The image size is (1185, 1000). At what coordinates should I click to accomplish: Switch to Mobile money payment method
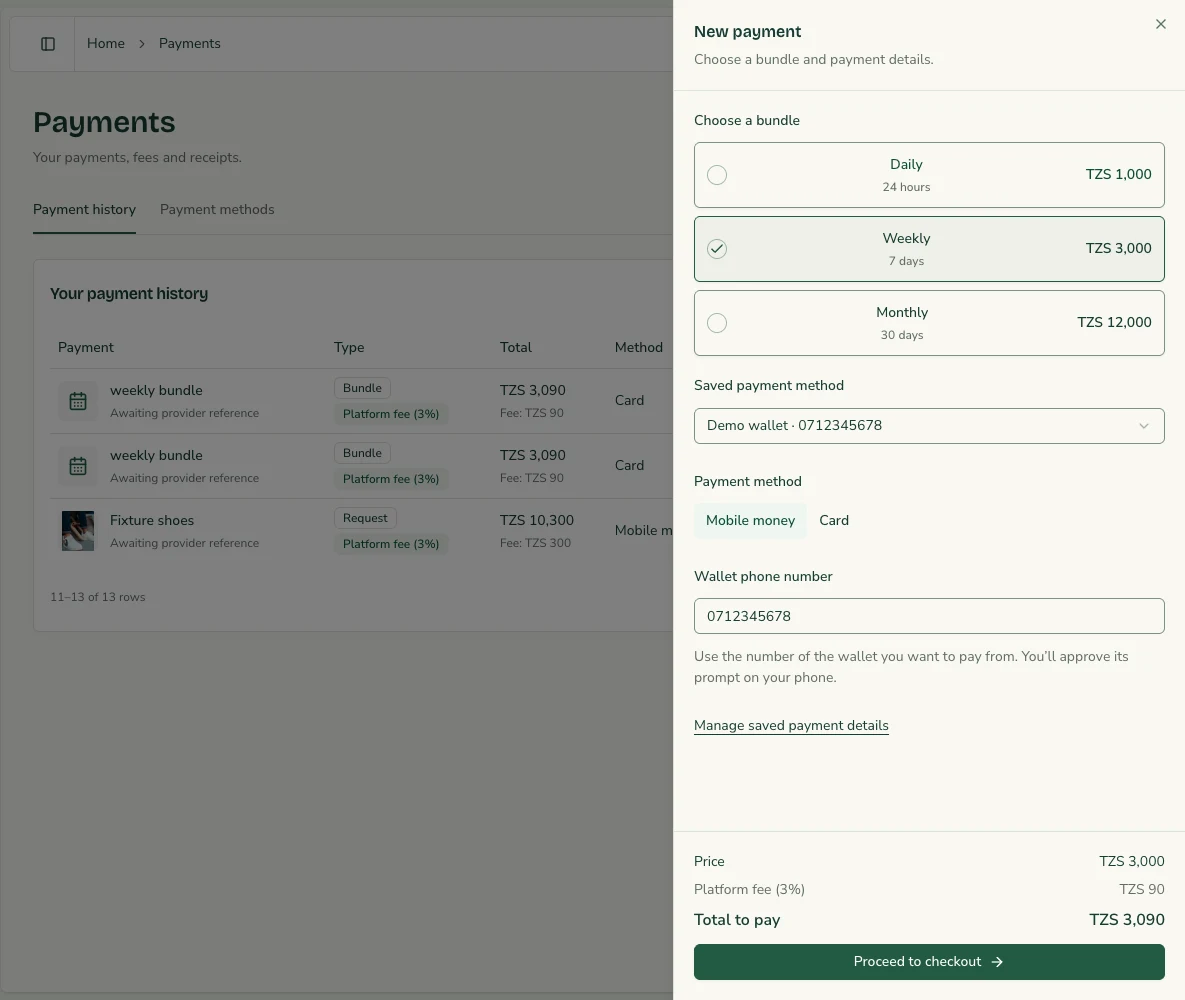[x=750, y=520]
